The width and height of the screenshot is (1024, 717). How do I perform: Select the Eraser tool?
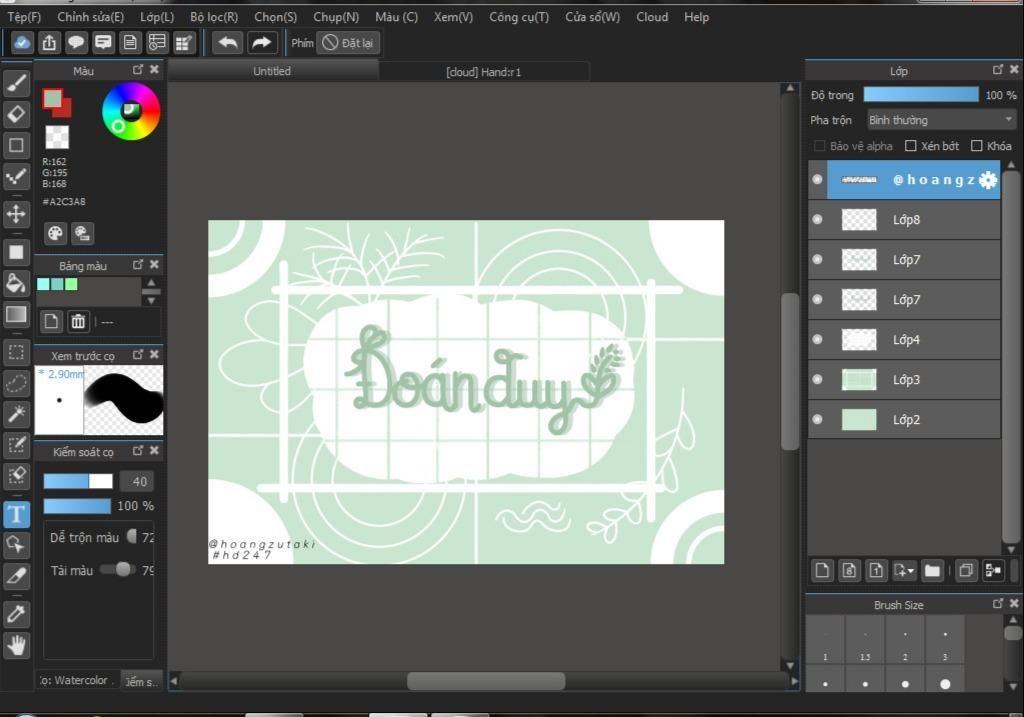(16, 114)
